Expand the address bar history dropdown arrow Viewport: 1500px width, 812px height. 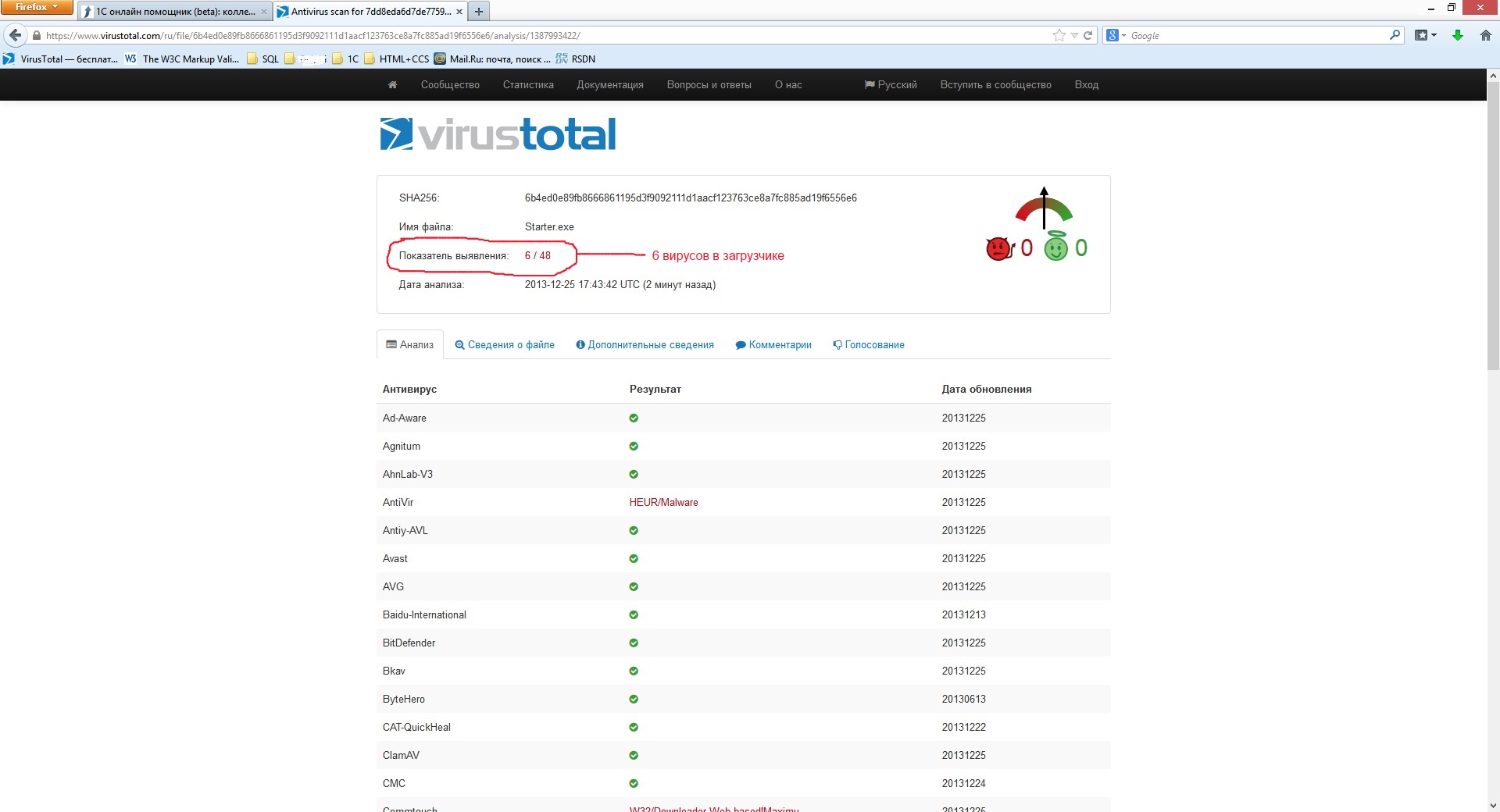[1074, 35]
